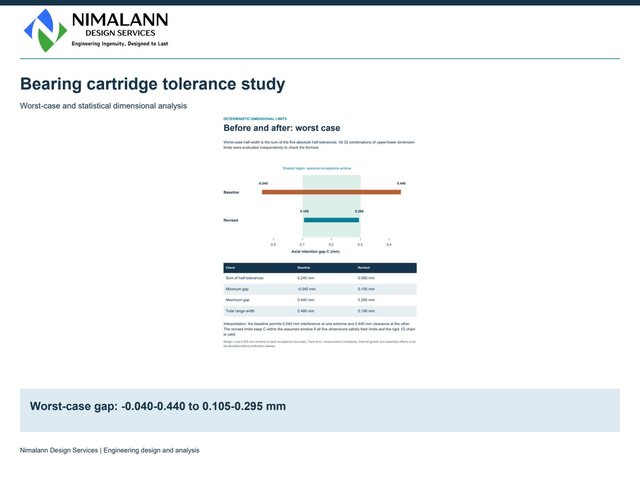The width and height of the screenshot is (640, 480).
Task: Click the Baseline value in the Minimum gap row
Action: click(307, 289)
